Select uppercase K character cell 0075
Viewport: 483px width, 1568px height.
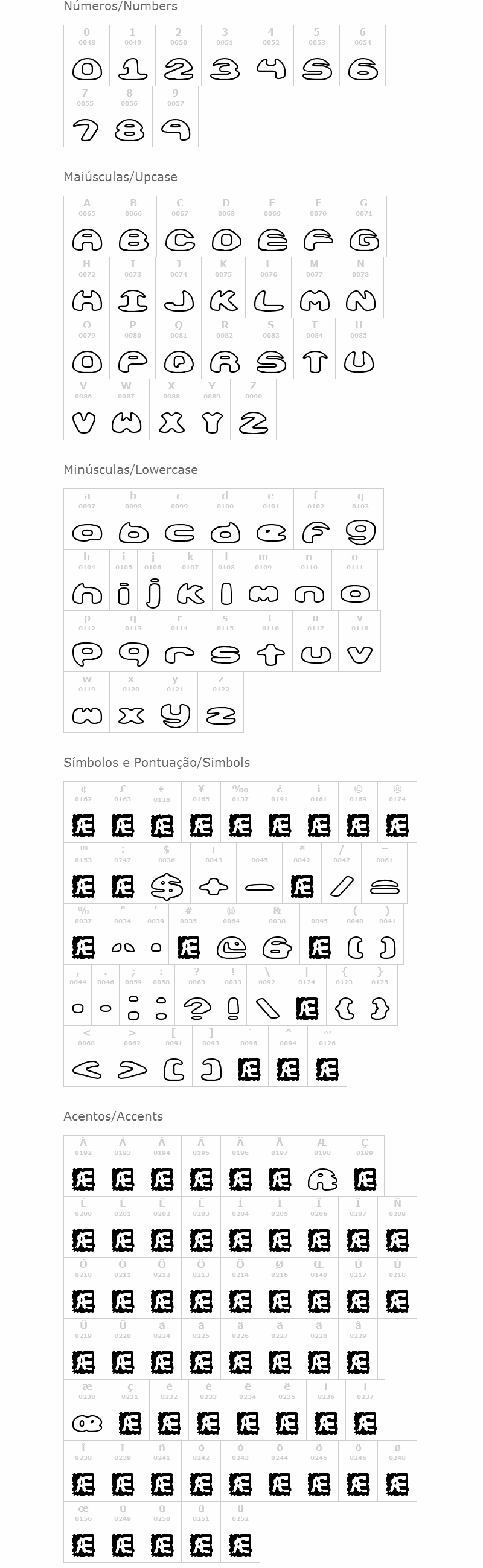click(223, 287)
